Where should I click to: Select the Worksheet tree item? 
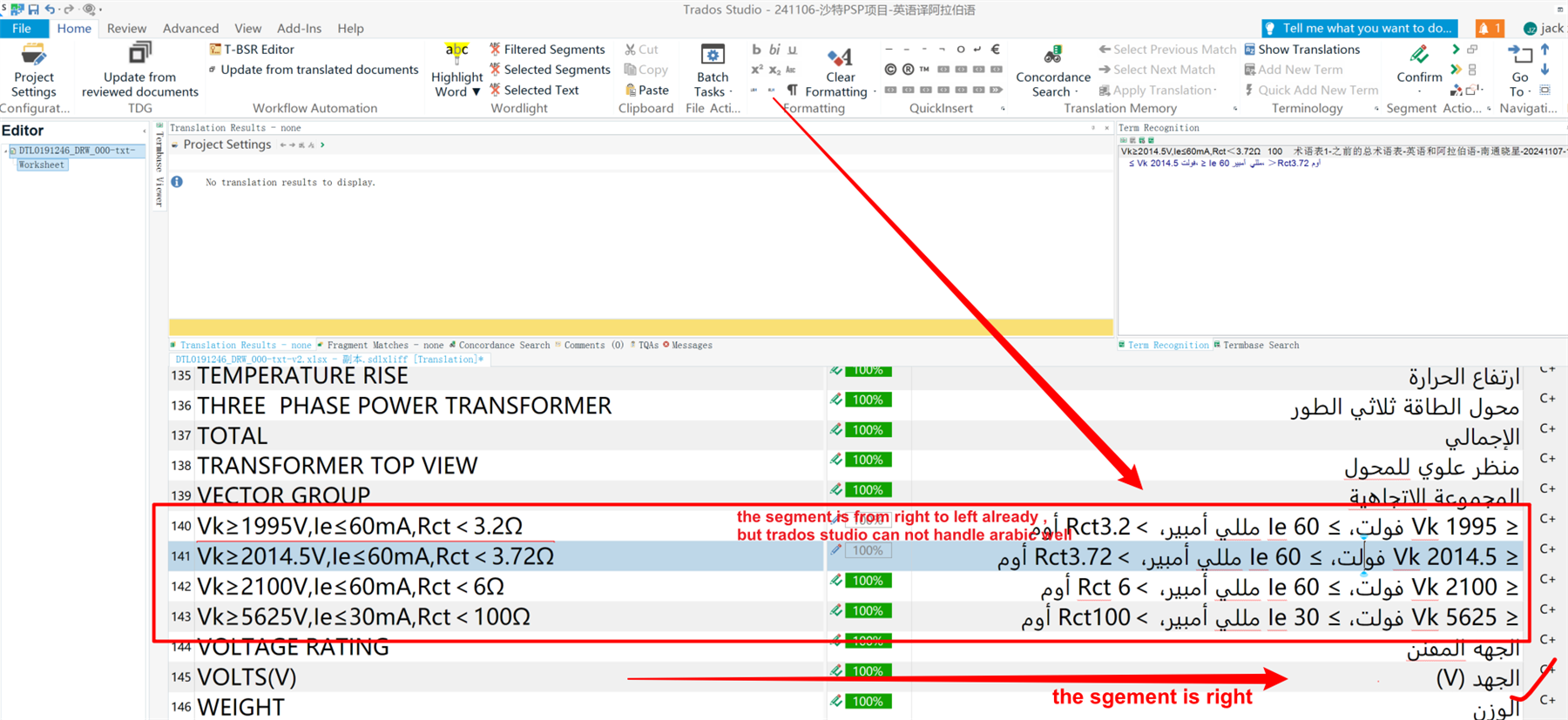(x=41, y=165)
